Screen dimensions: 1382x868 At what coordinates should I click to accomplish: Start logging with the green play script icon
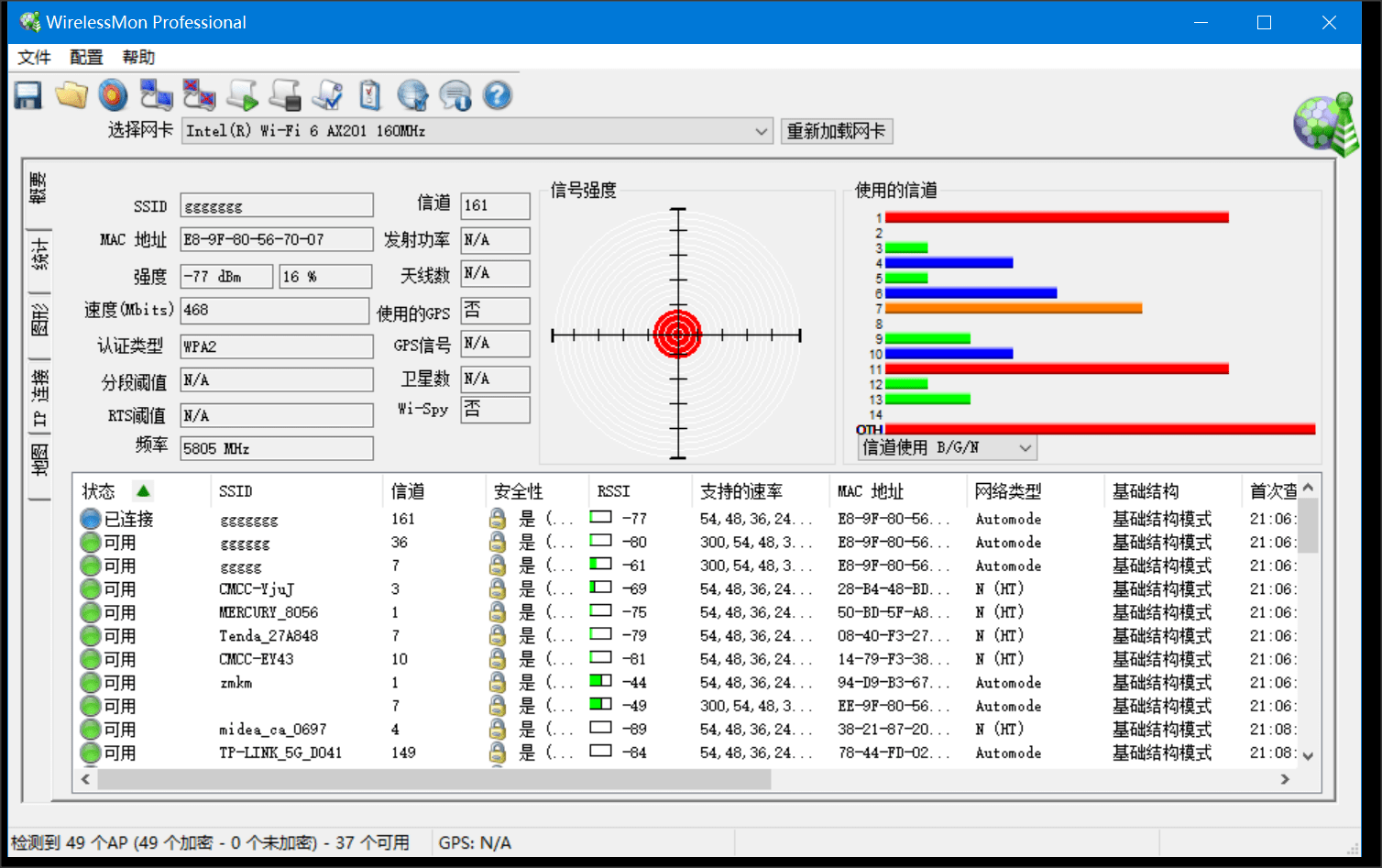[x=243, y=95]
